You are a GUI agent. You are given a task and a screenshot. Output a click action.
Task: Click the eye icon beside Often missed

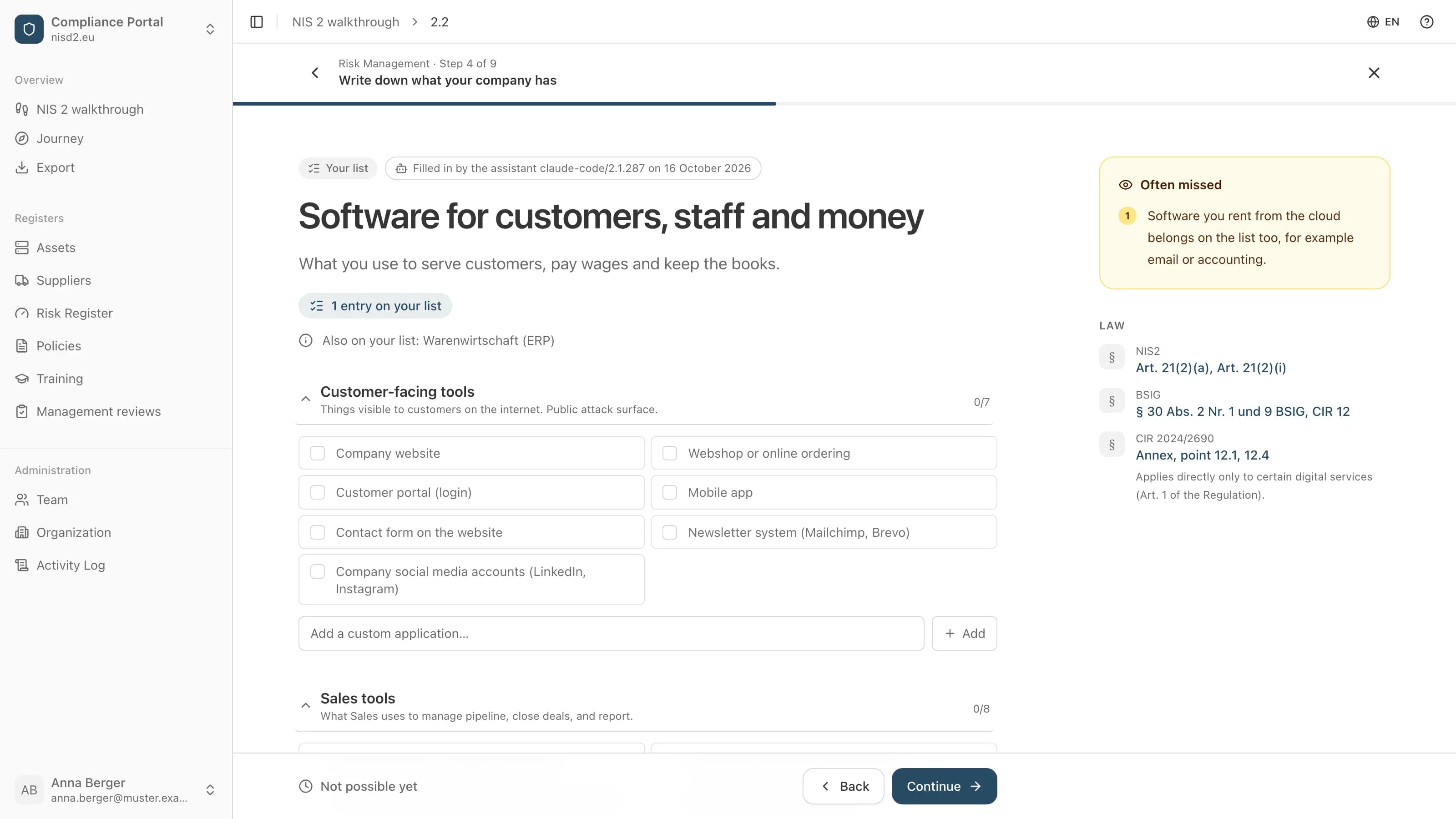[1125, 185]
